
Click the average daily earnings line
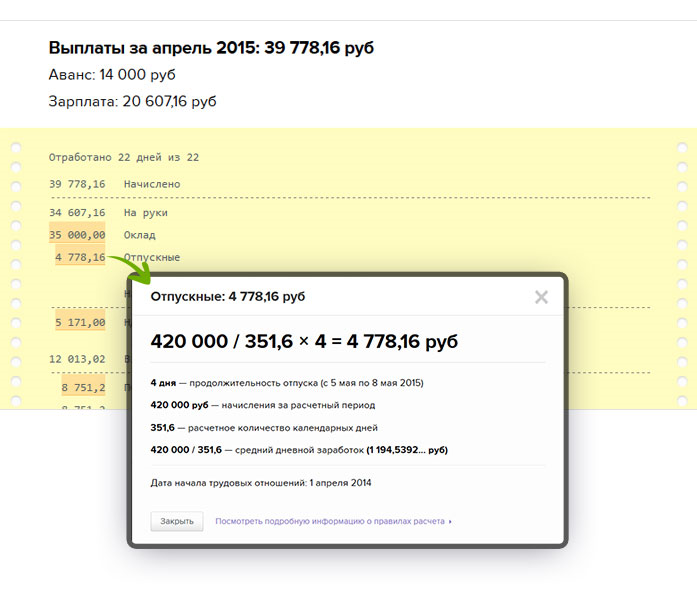299,450
